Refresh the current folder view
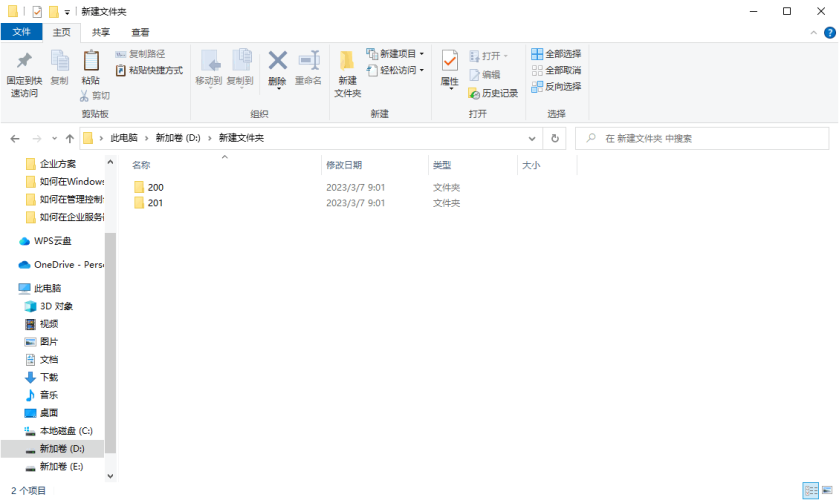Image resolution: width=839 pixels, height=500 pixels. (556, 139)
